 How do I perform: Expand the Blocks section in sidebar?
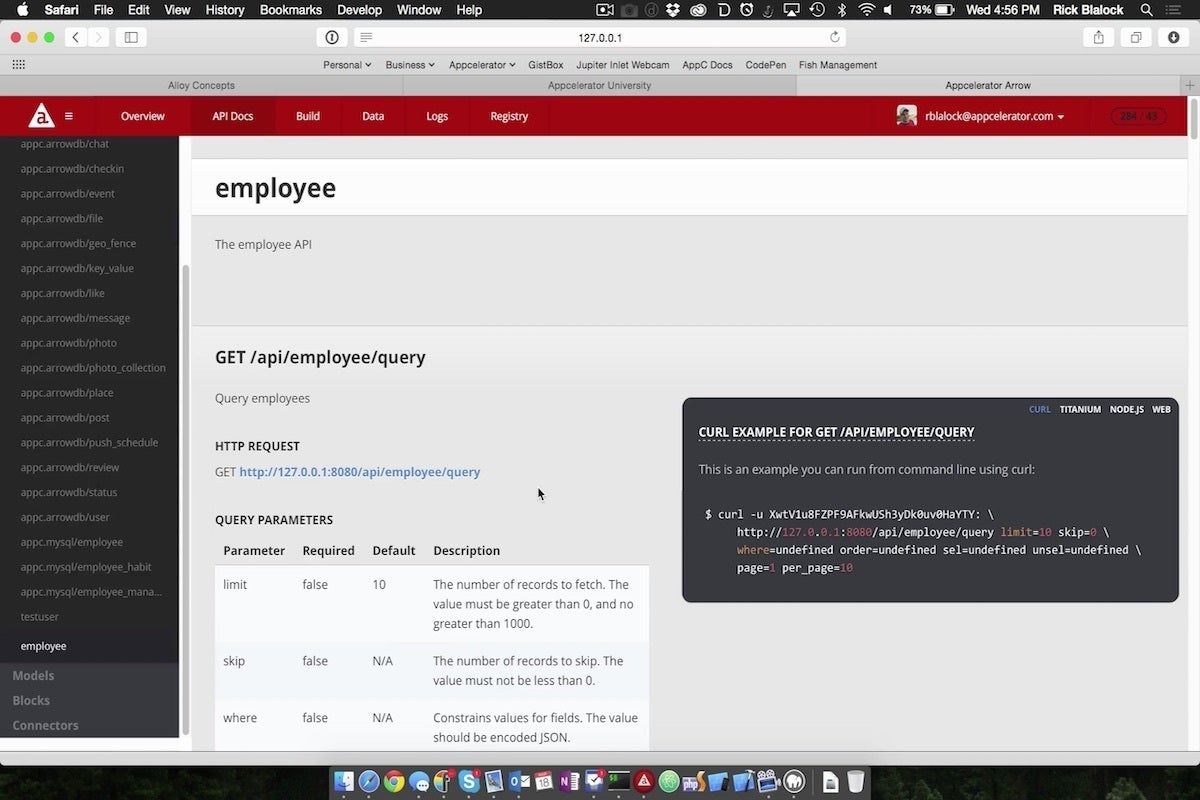(31, 701)
